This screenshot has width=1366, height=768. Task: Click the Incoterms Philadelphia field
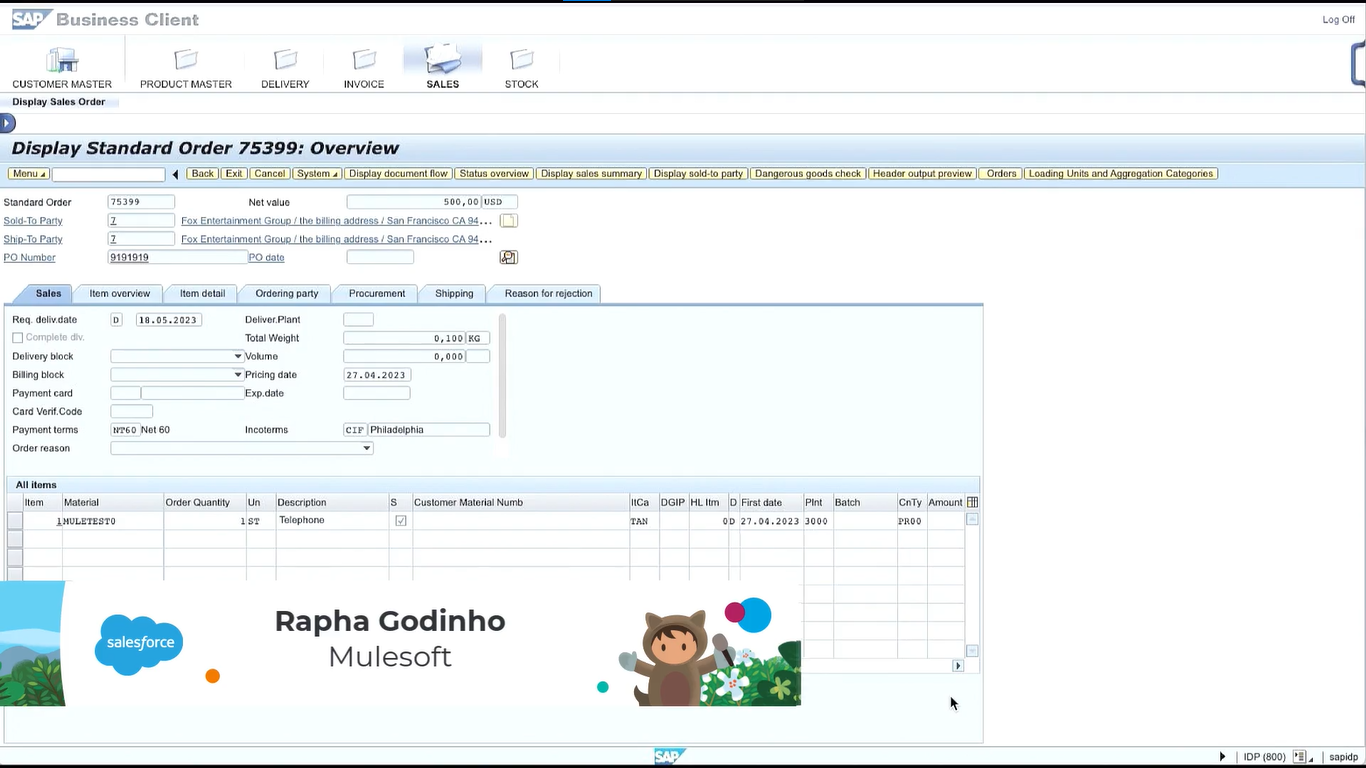(x=429, y=430)
